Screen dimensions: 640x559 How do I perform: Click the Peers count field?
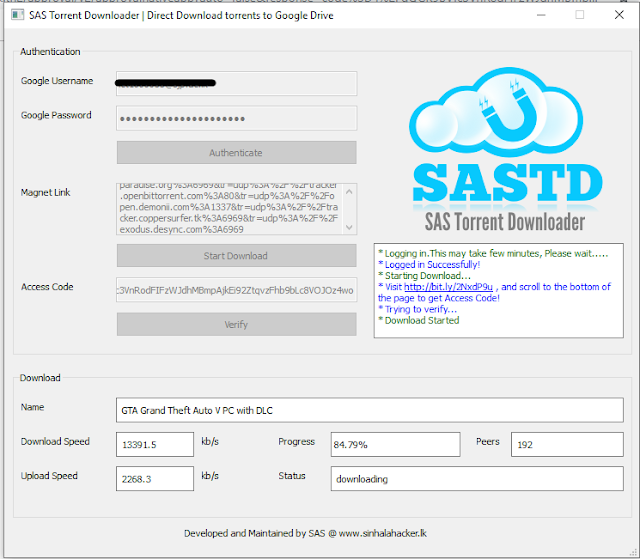coord(566,445)
